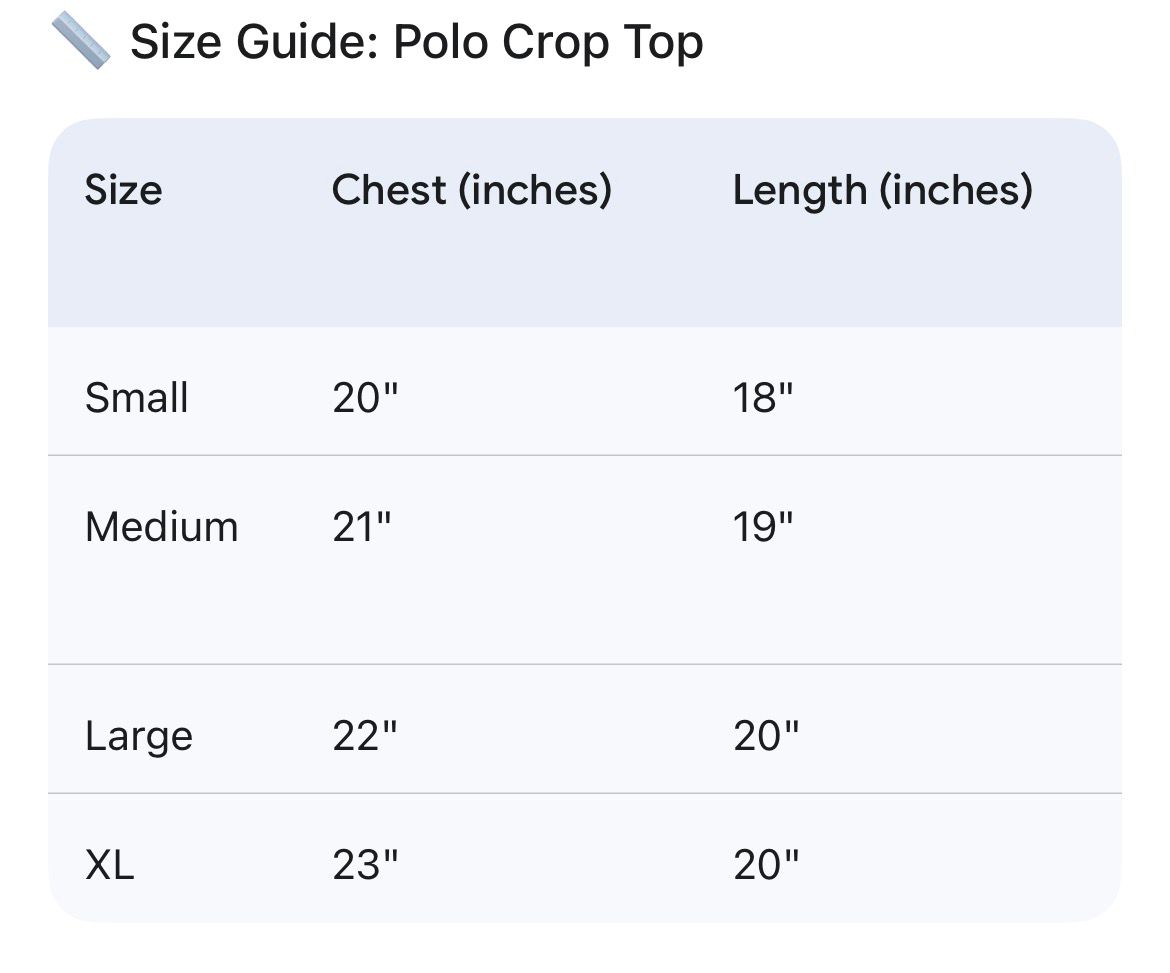Image resolution: width=1170 pixels, height=973 pixels.
Task: Select the XL row length value 20"
Action: [766, 865]
